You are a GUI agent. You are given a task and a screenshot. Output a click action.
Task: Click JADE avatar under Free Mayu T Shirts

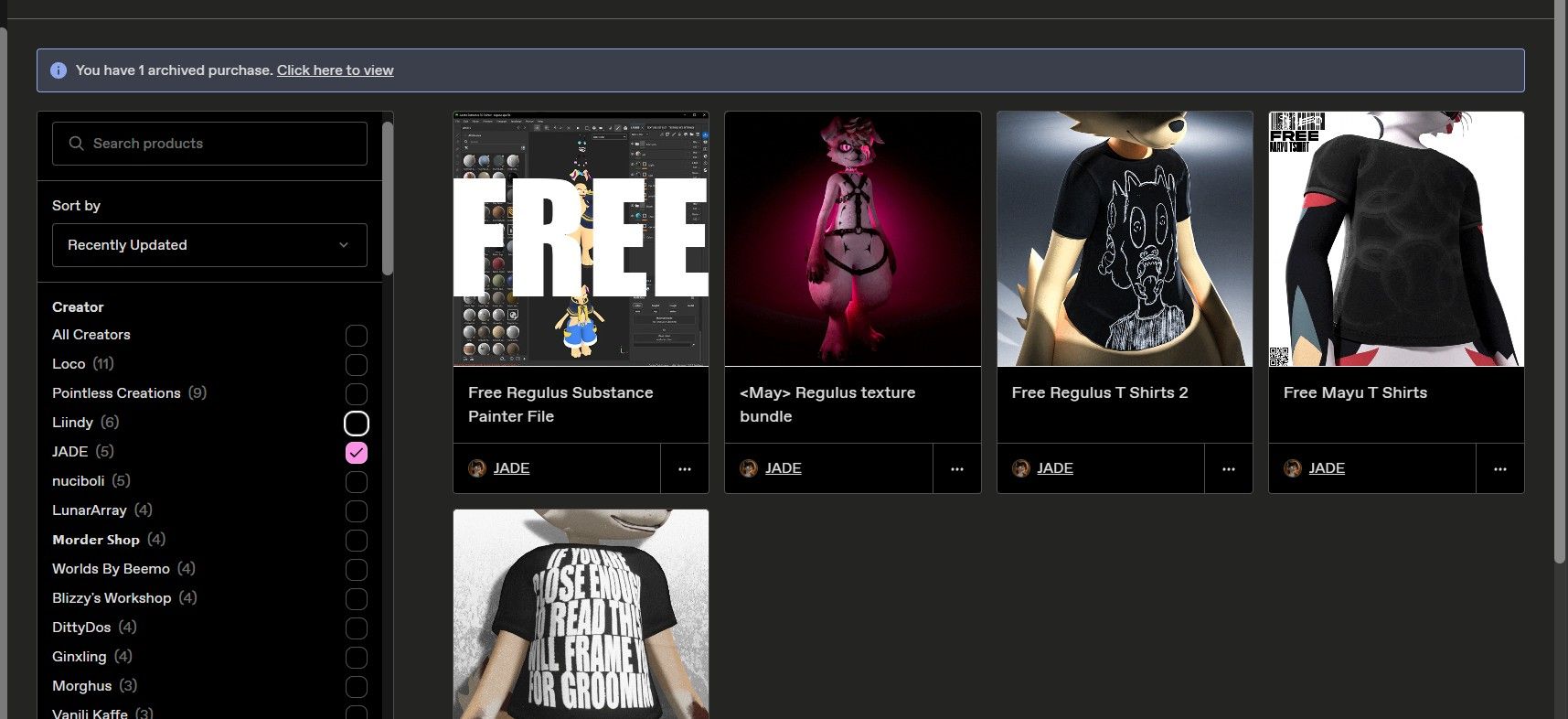(1292, 468)
